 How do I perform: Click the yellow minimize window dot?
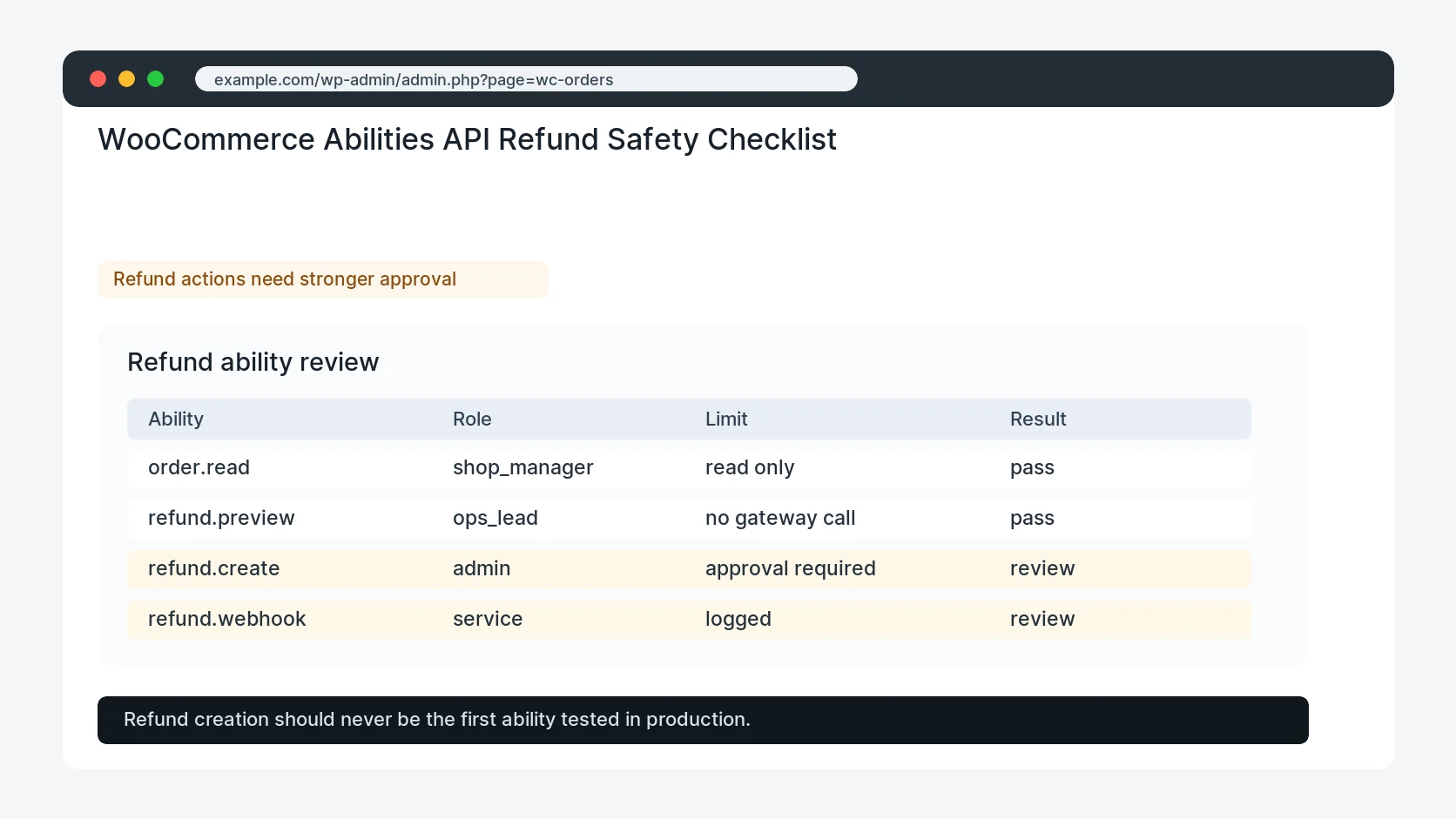127,79
